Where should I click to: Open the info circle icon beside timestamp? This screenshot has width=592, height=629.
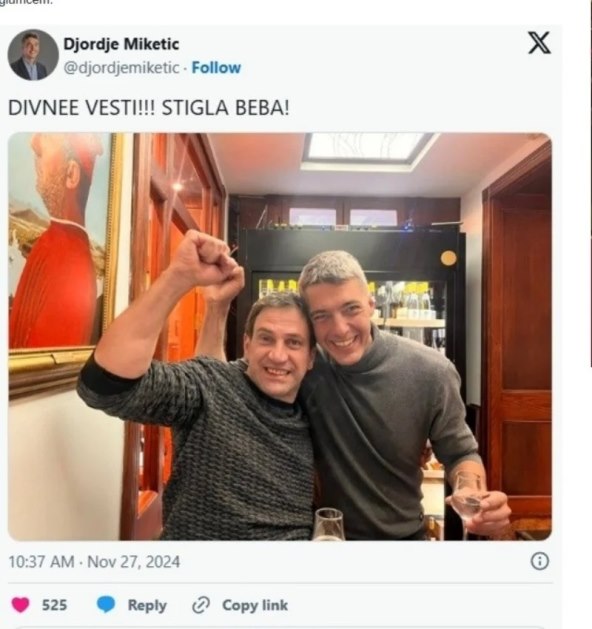[539, 561]
